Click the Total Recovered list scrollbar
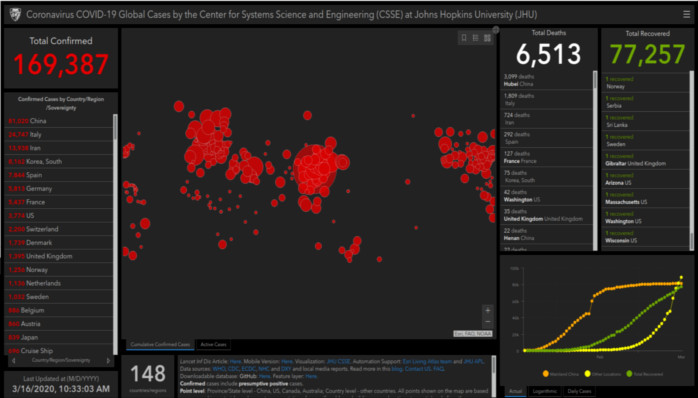Image resolution: width=698 pixels, height=398 pixels. point(691,160)
